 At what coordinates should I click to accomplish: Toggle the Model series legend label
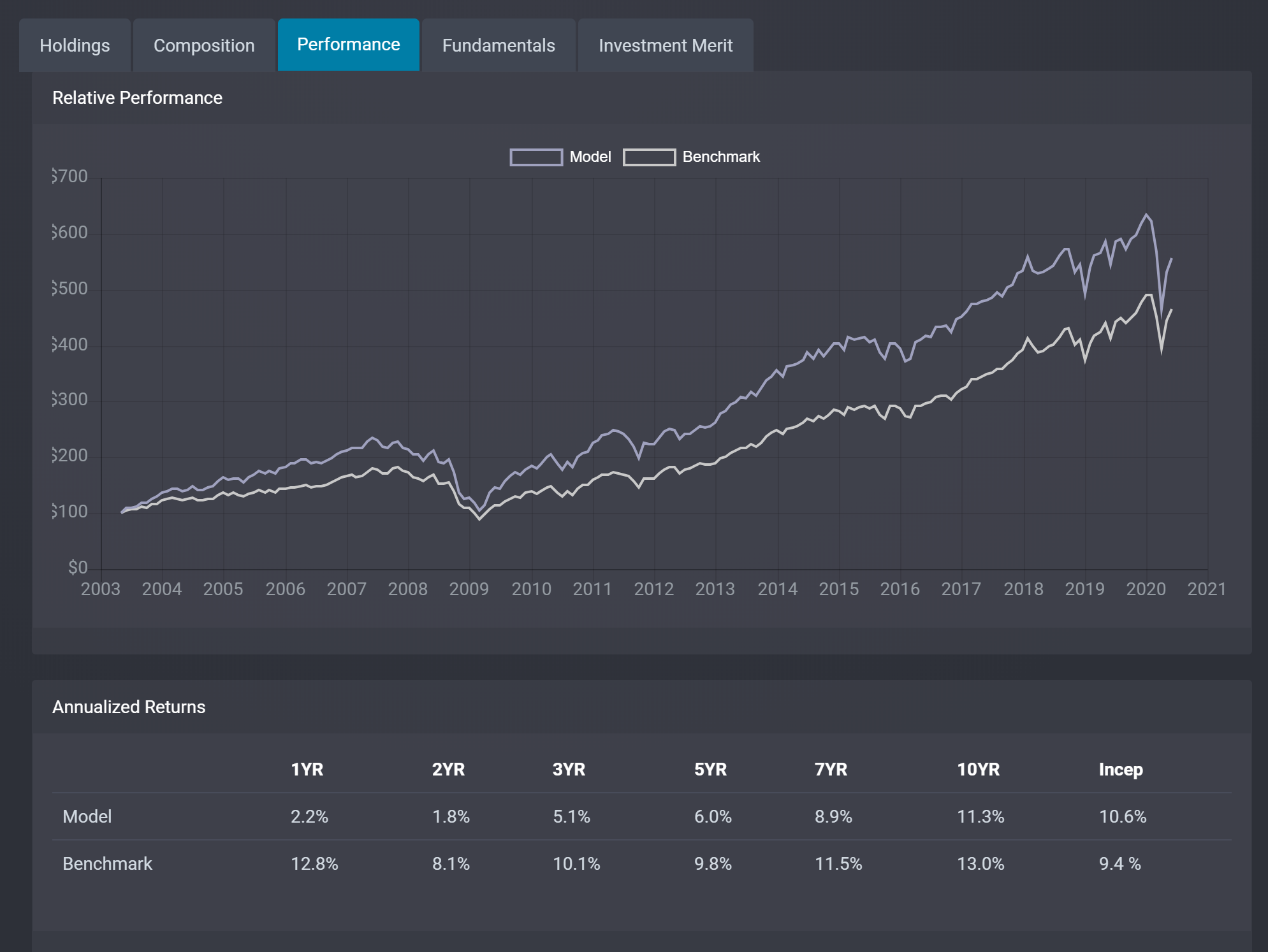(x=590, y=157)
